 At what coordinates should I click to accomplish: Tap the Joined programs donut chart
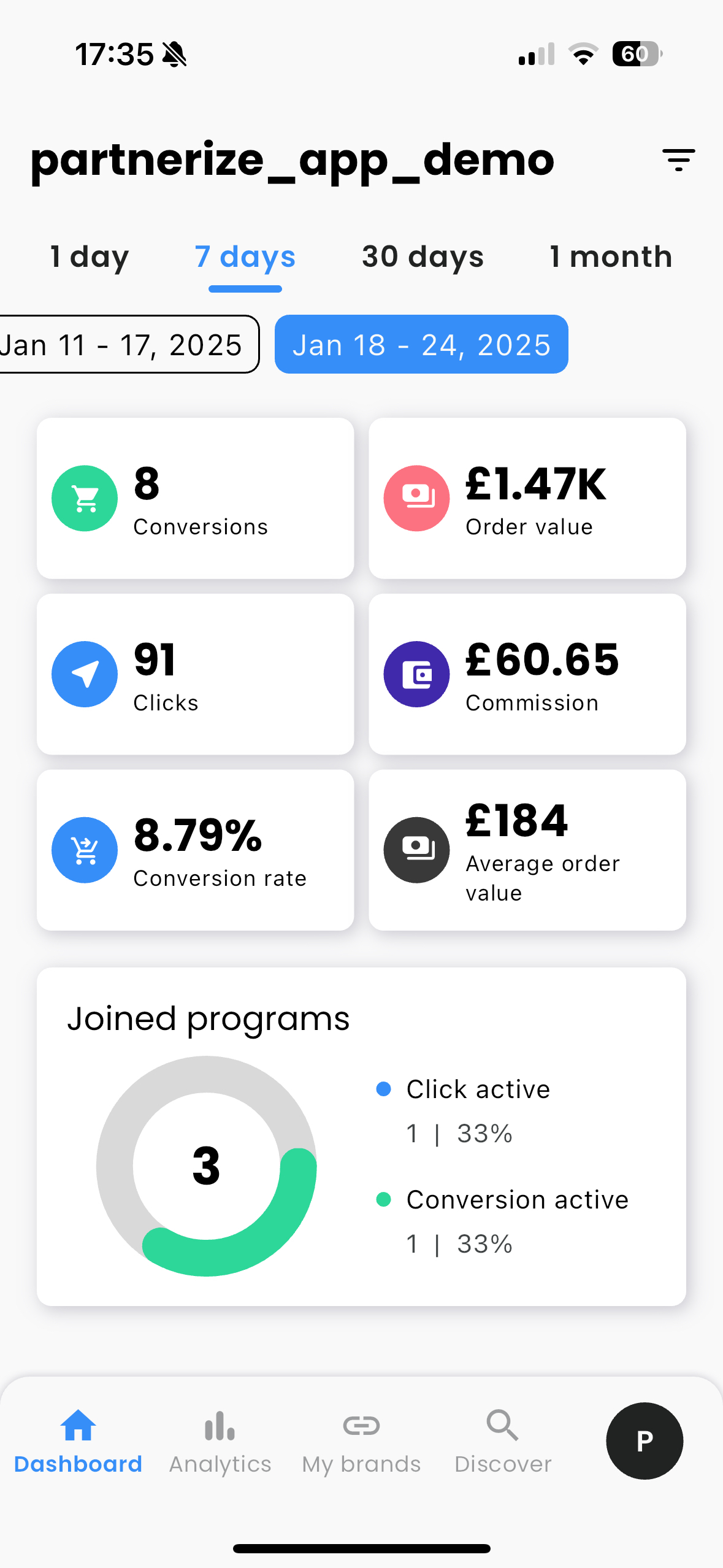coord(207,1166)
